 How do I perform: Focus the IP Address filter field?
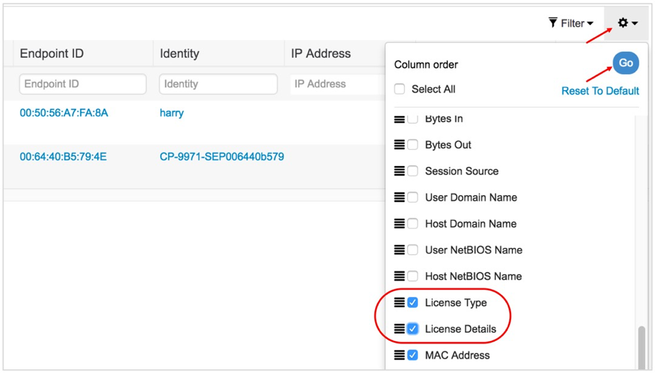point(338,84)
